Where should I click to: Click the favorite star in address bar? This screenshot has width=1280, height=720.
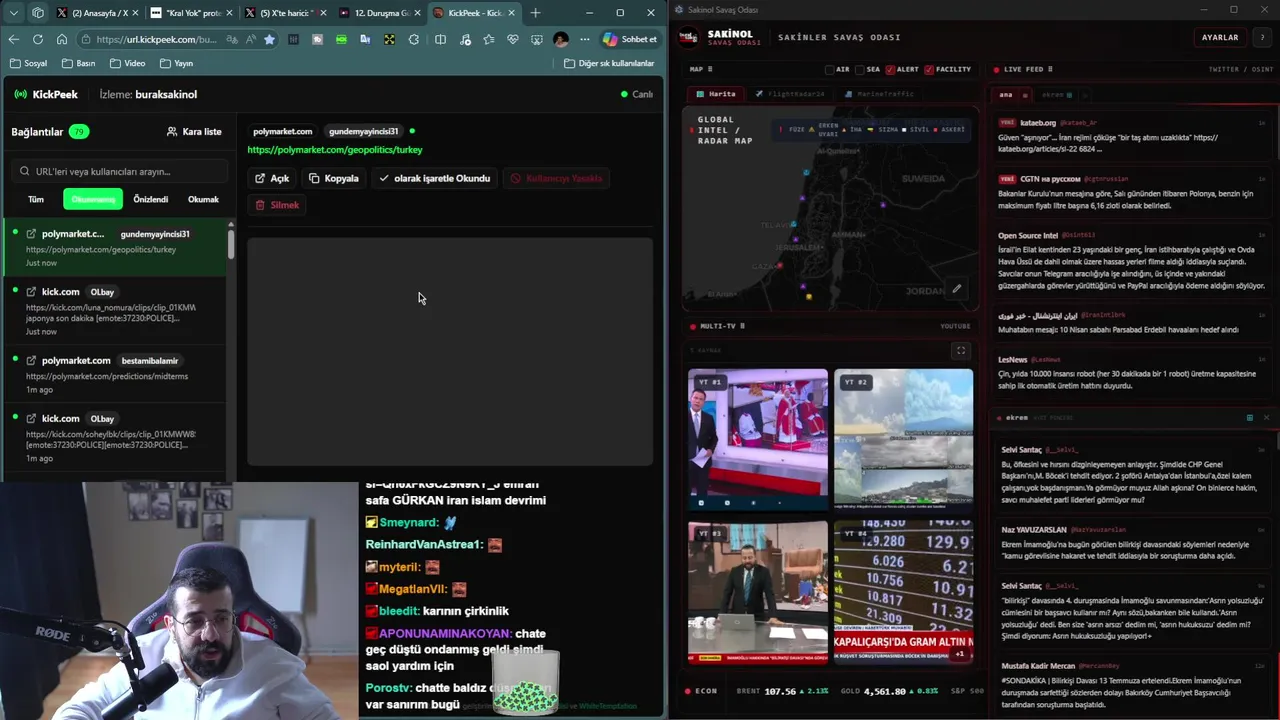coord(269,39)
